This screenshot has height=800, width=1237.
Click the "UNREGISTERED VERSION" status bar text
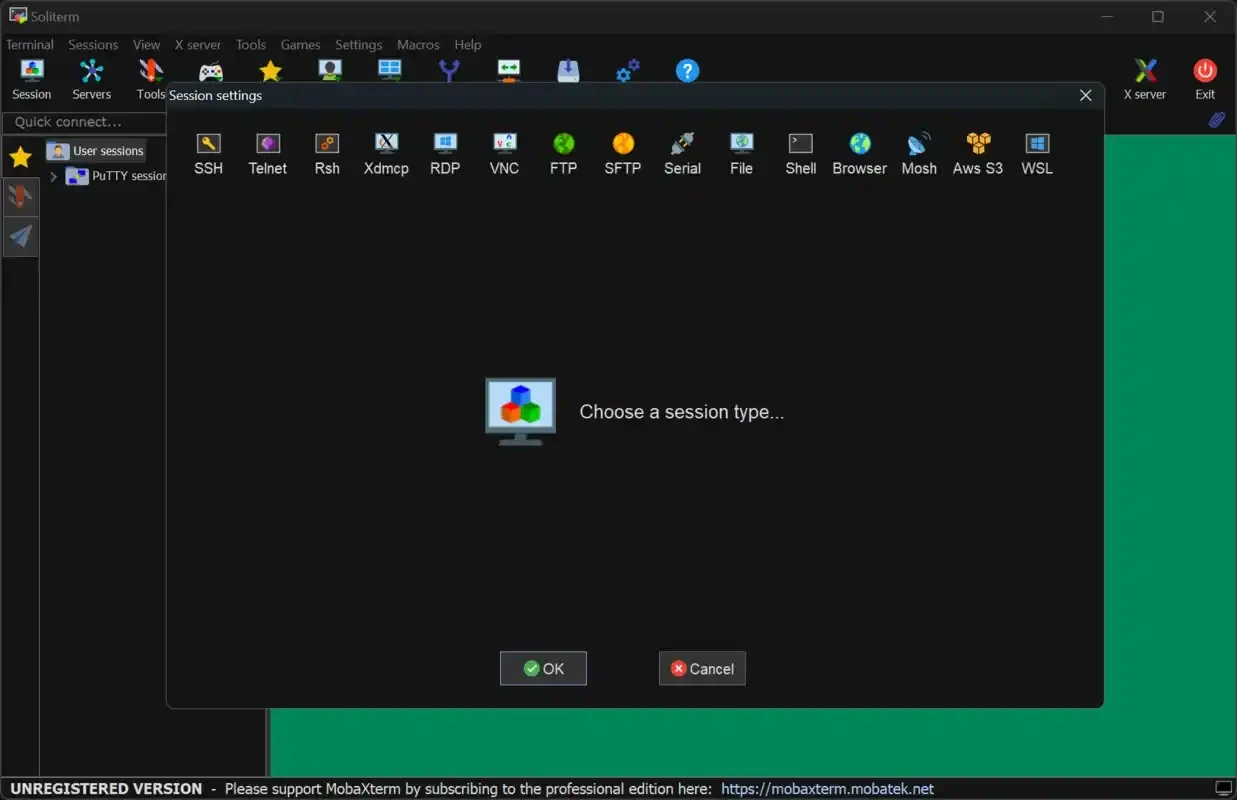pyautogui.click(x=106, y=789)
